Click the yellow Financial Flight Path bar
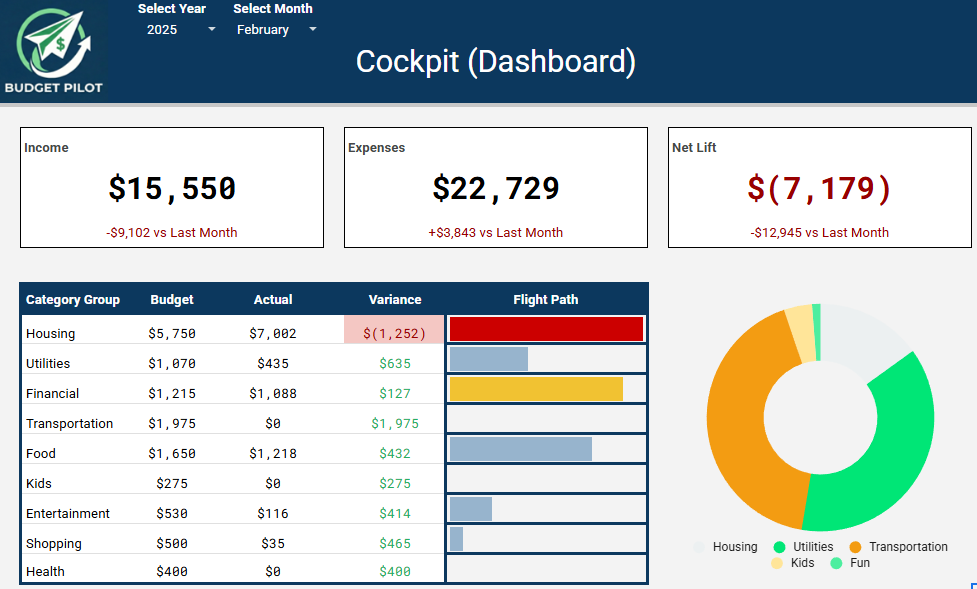 coord(536,388)
